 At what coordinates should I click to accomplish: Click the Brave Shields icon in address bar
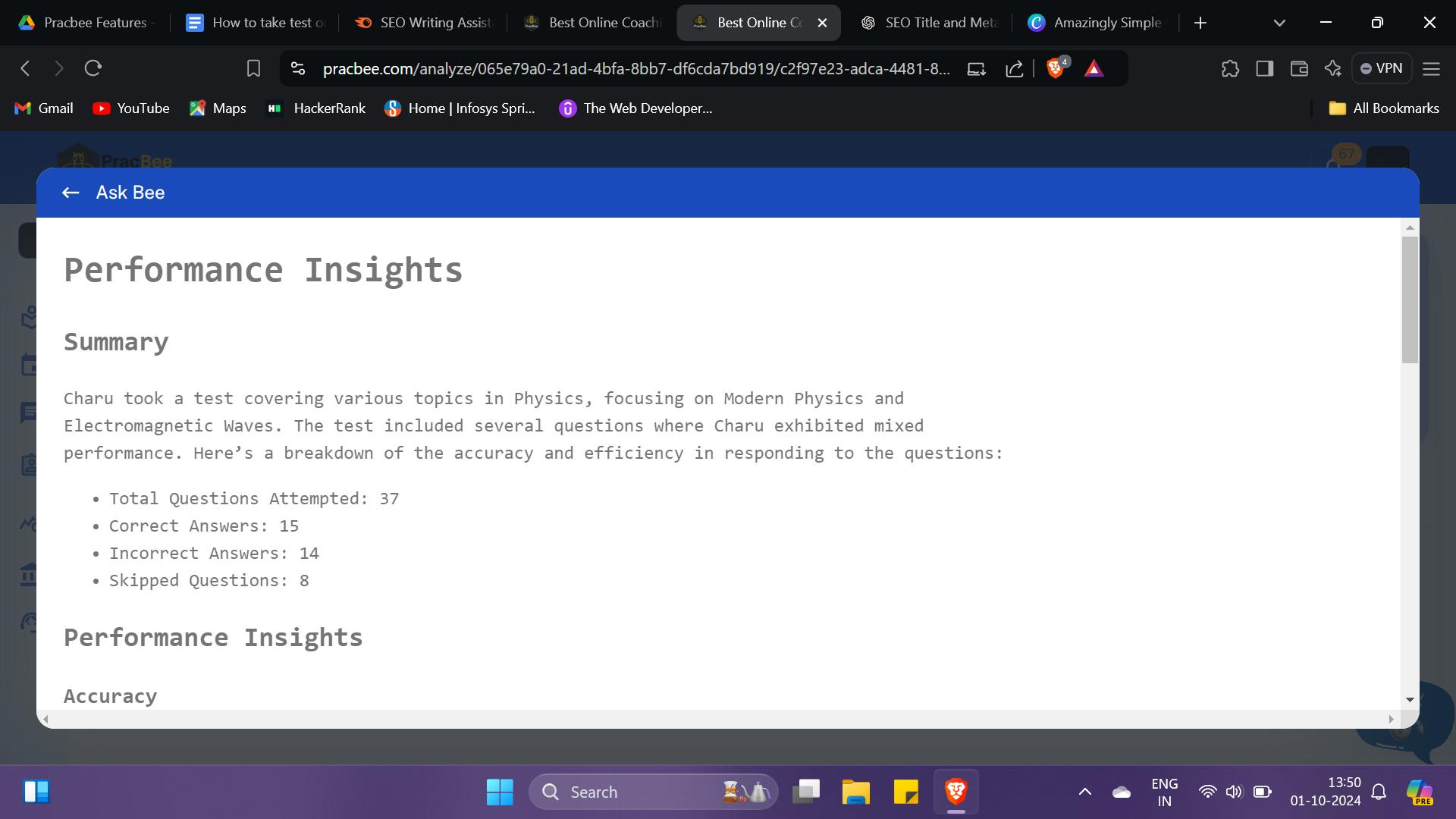[x=1055, y=68]
